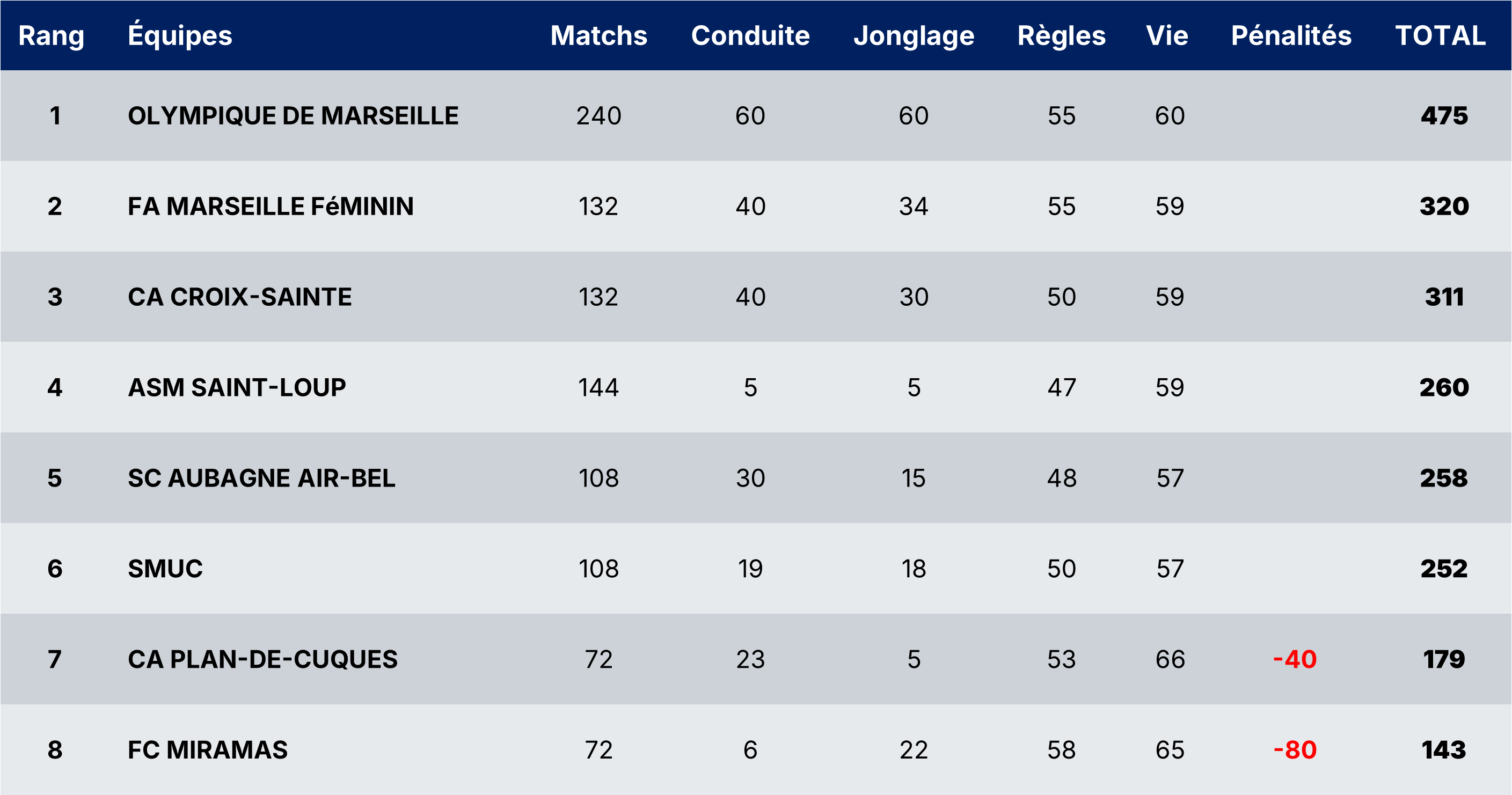Click the Vie column header
The width and height of the screenshot is (1512, 795).
pos(1167,36)
